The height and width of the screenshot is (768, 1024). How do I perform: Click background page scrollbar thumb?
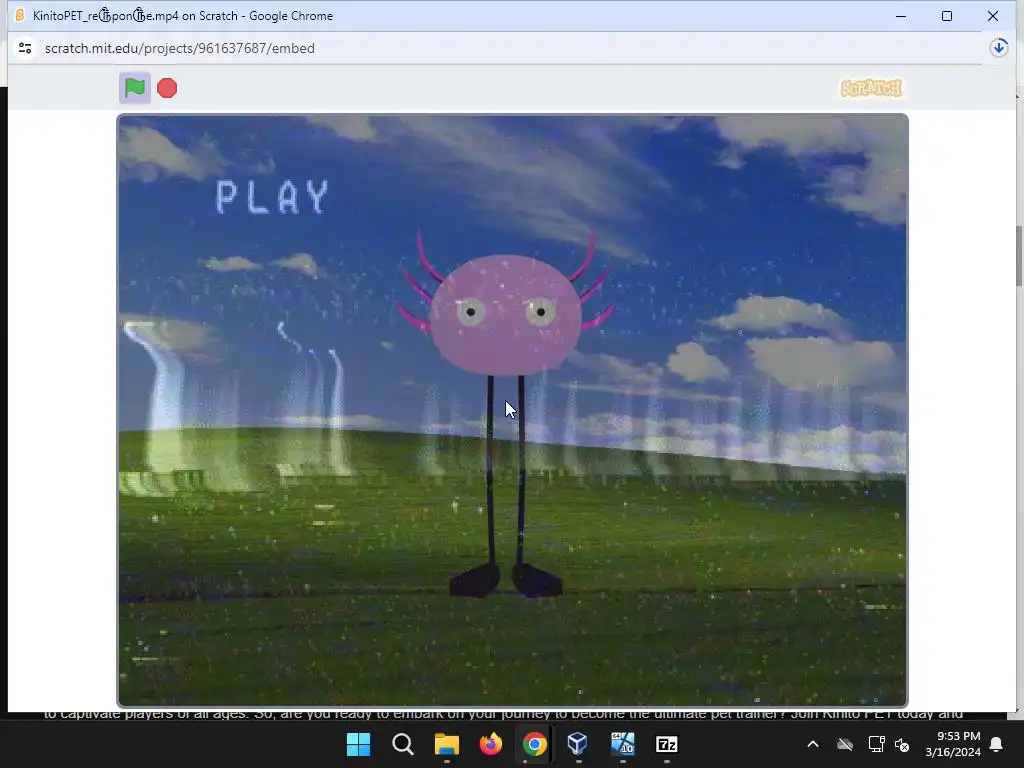pos(1019,255)
